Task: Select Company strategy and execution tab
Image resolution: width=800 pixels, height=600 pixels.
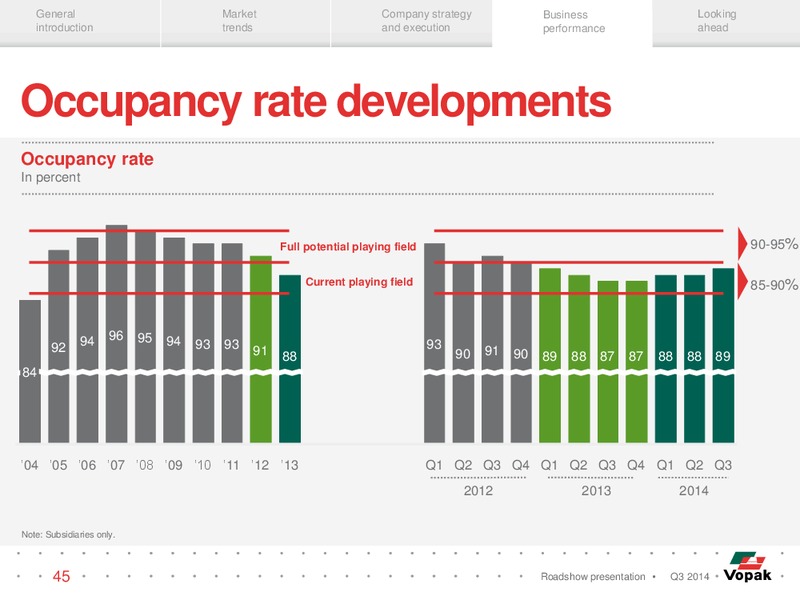Action: (x=412, y=21)
